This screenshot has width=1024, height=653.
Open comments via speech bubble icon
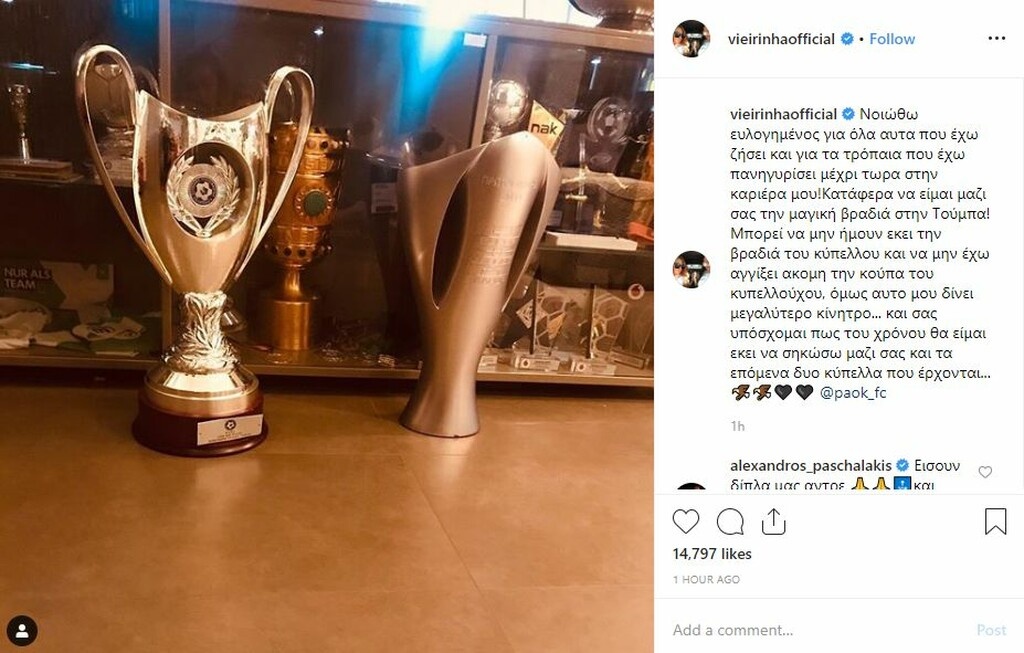pos(730,522)
